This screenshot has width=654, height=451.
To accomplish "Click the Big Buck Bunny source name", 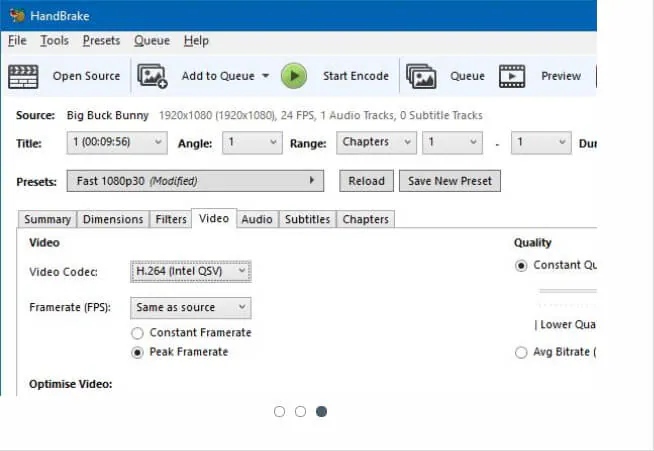I will click(x=108, y=115).
